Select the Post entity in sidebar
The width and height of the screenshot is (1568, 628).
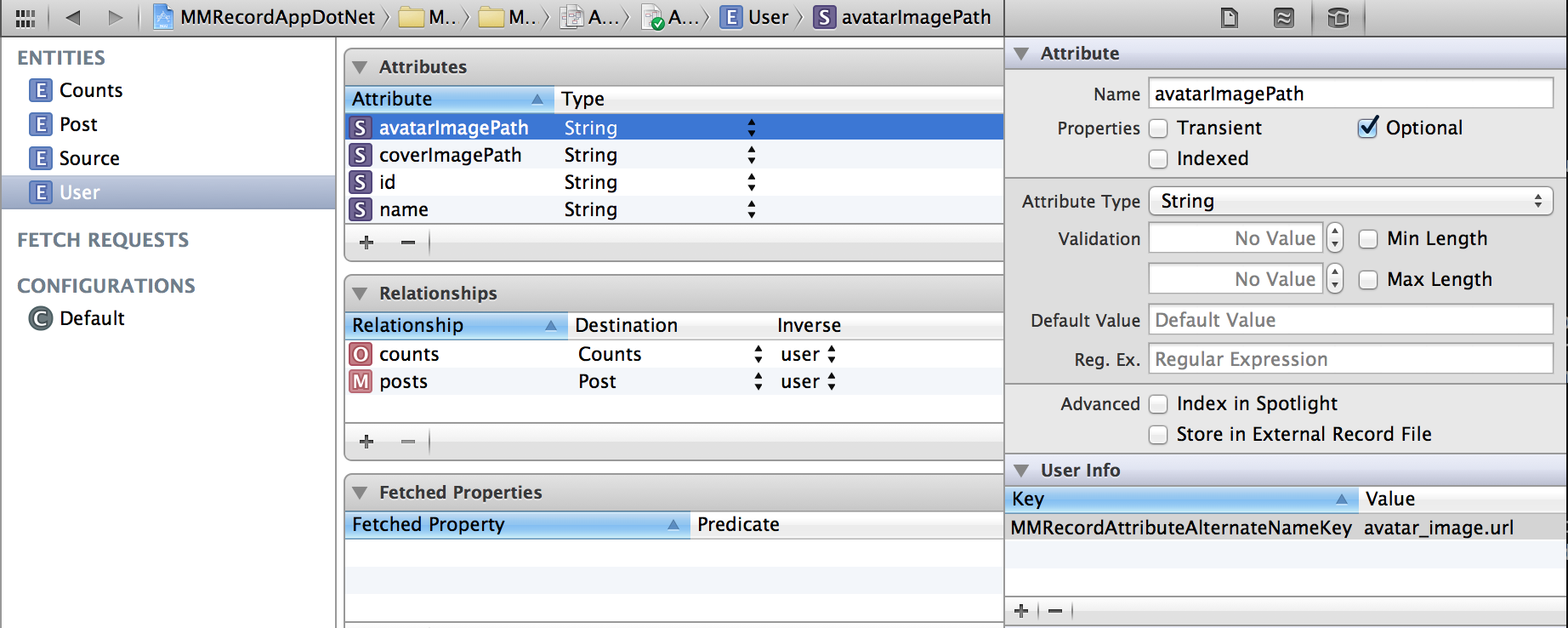pyautogui.click(x=78, y=125)
